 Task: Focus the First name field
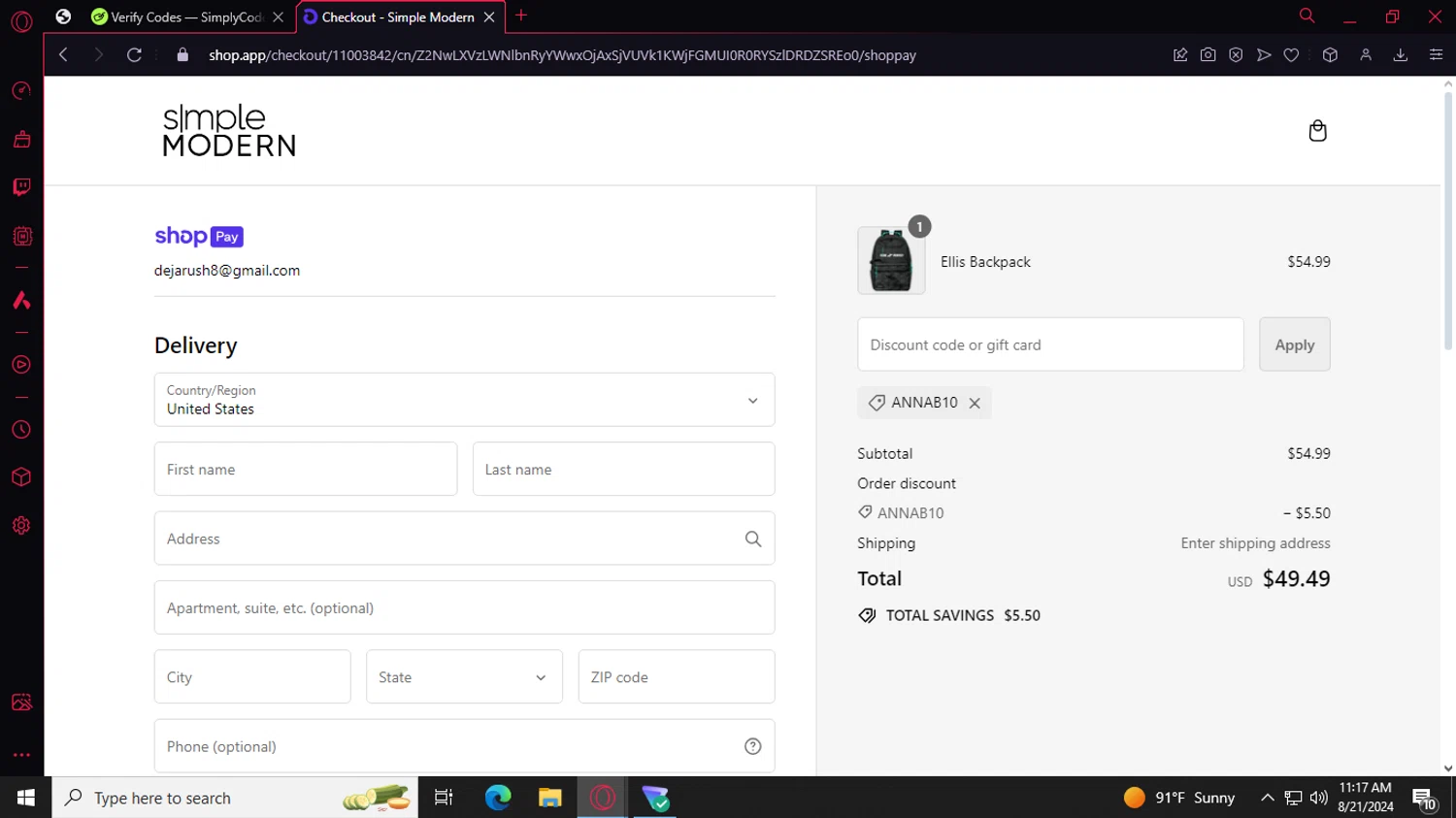[x=306, y=470]
